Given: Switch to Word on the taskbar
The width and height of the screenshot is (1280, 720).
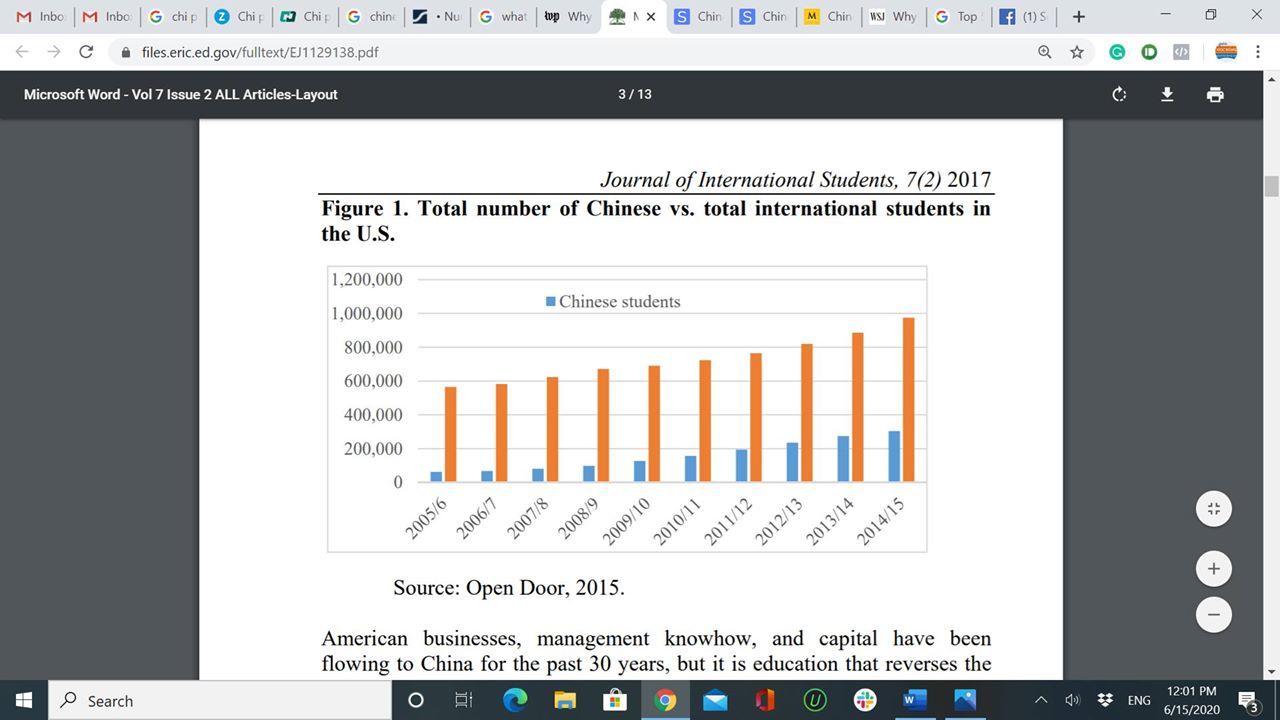Looking at the screenshot, I should point(915,700).
